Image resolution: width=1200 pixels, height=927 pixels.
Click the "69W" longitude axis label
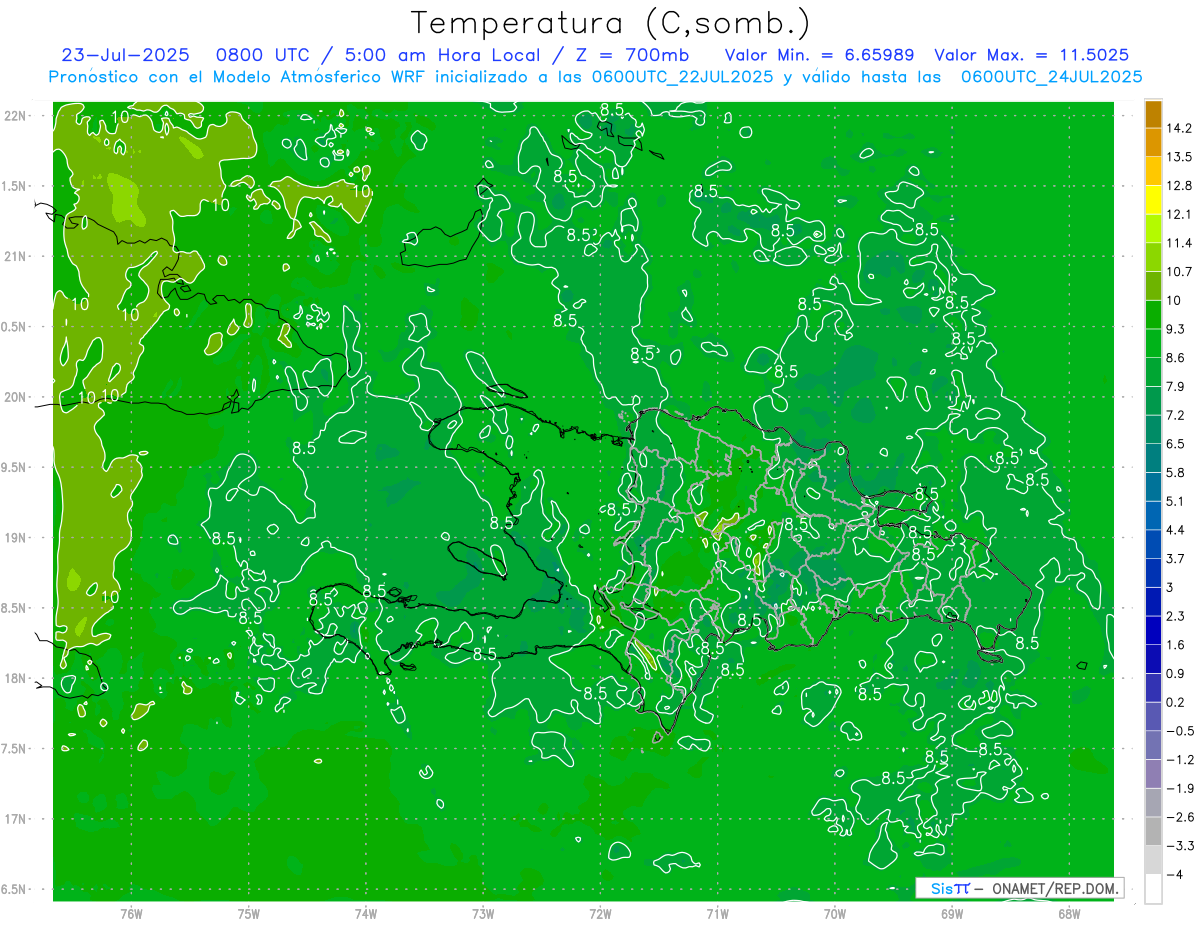[x=951, y=914]
